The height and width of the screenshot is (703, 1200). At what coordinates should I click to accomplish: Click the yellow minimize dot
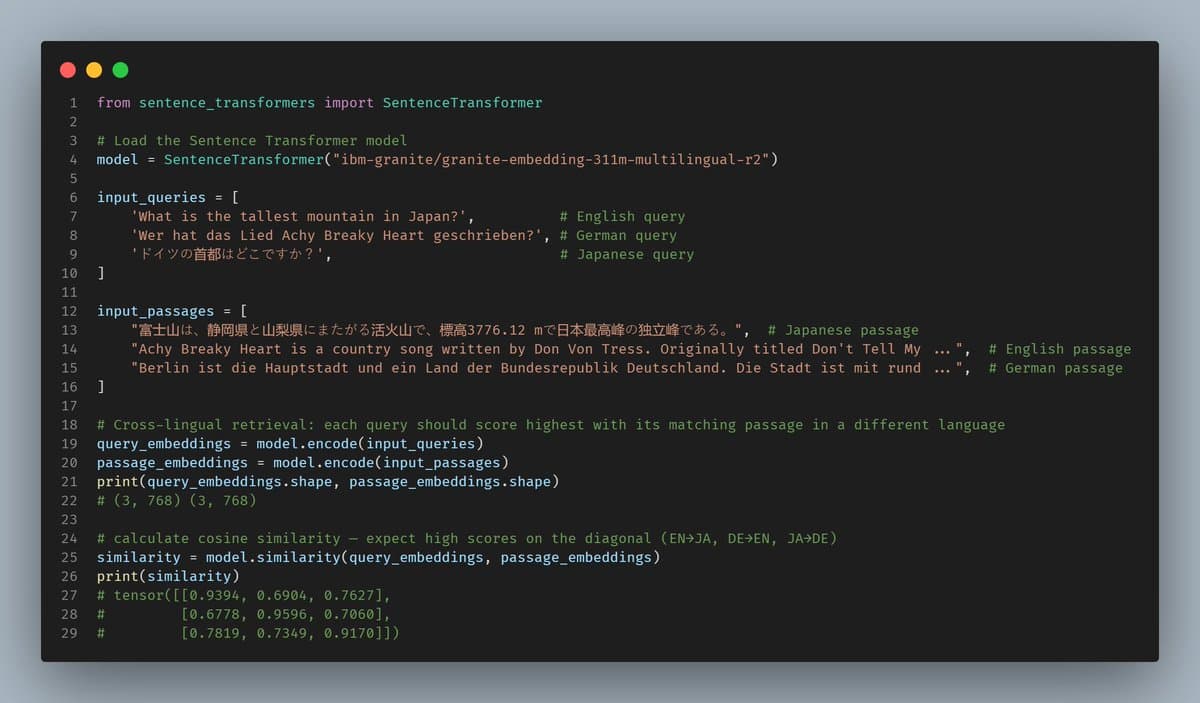click(94, 70)
